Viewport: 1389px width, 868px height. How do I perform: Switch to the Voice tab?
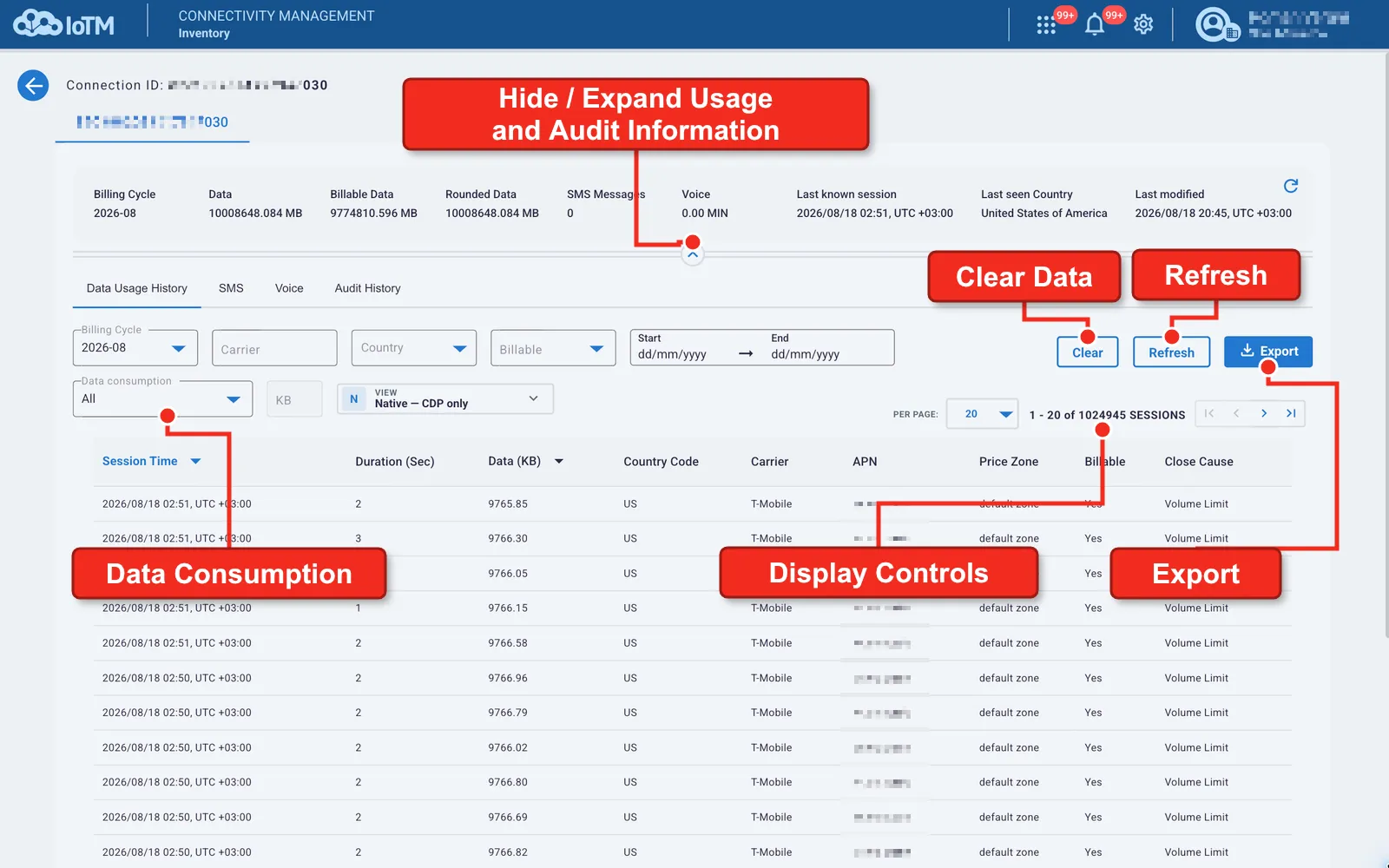tap(289, 288)
